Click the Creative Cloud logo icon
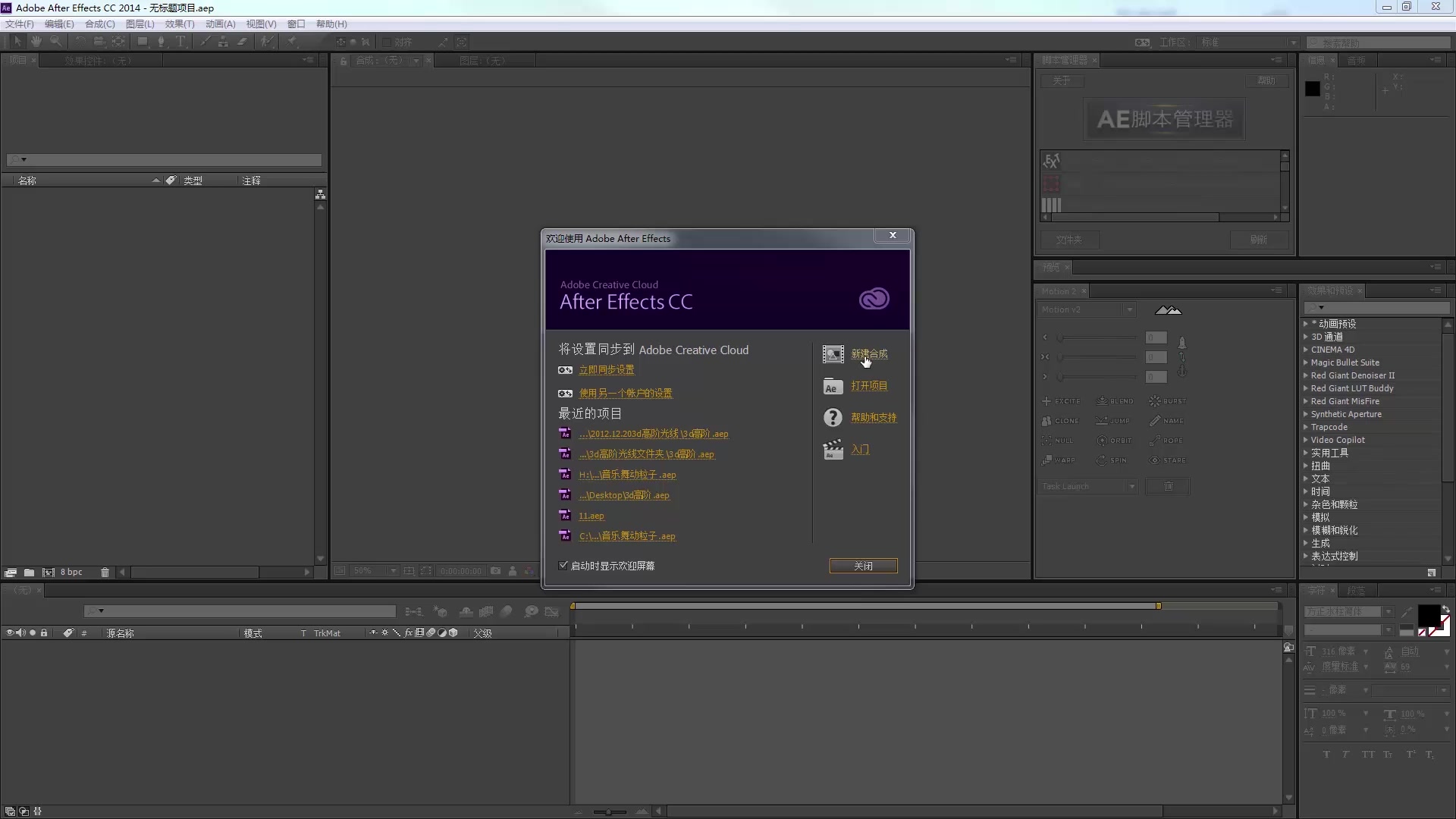This screenshot has width=1456, height=819. coord(874,299)
